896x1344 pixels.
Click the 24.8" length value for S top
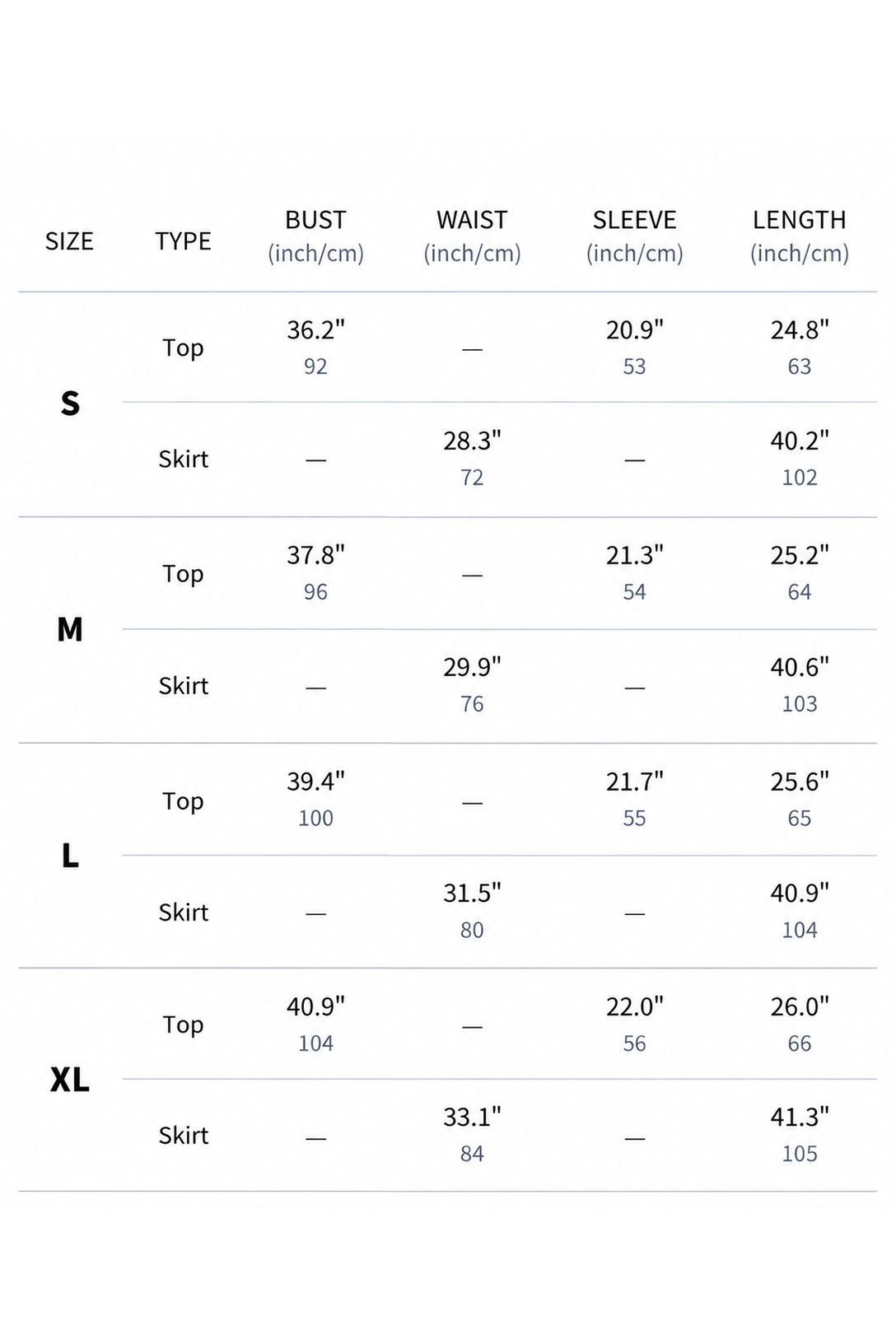tap(799, 330)
